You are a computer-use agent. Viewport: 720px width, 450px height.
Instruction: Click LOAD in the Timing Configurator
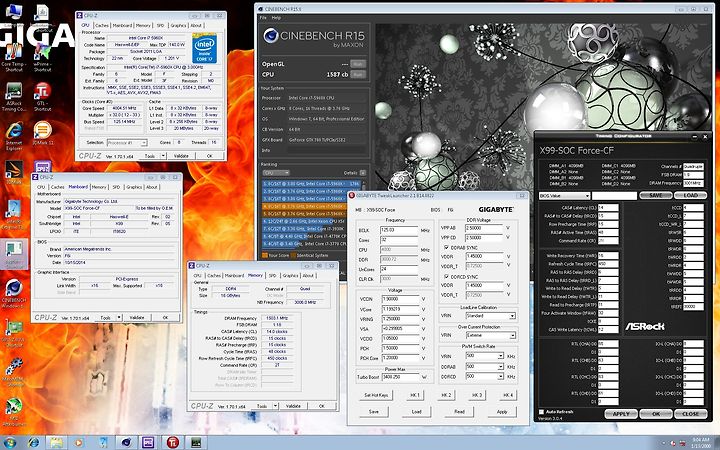(691, 196)
